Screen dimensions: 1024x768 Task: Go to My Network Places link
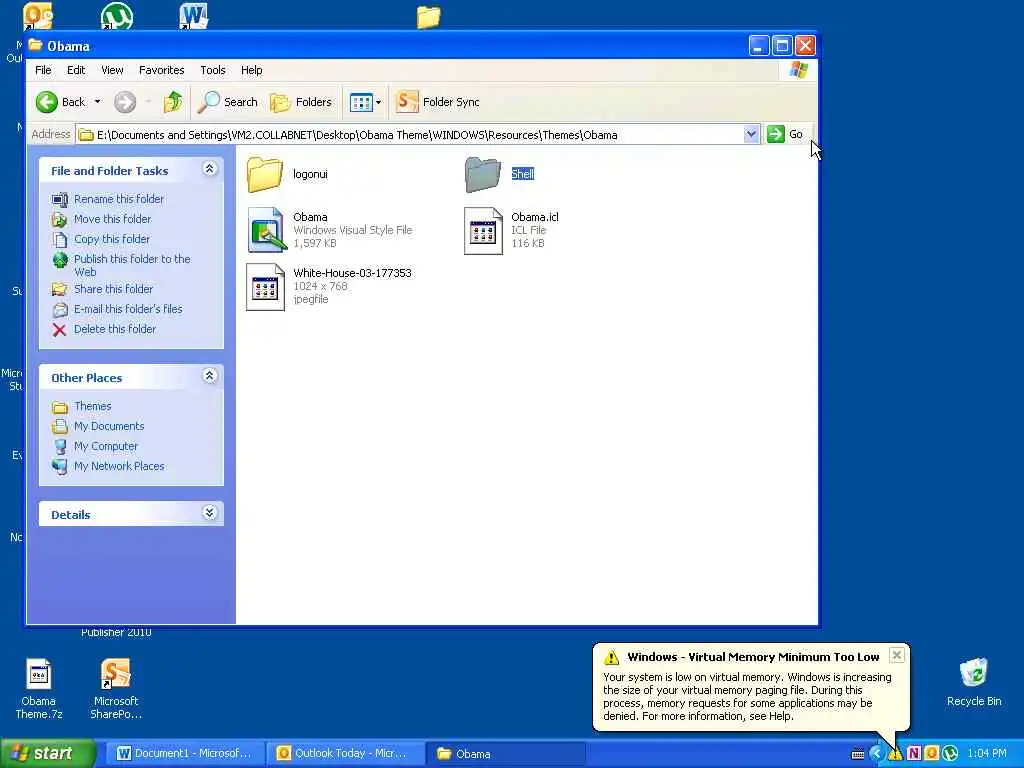(119, 466)
